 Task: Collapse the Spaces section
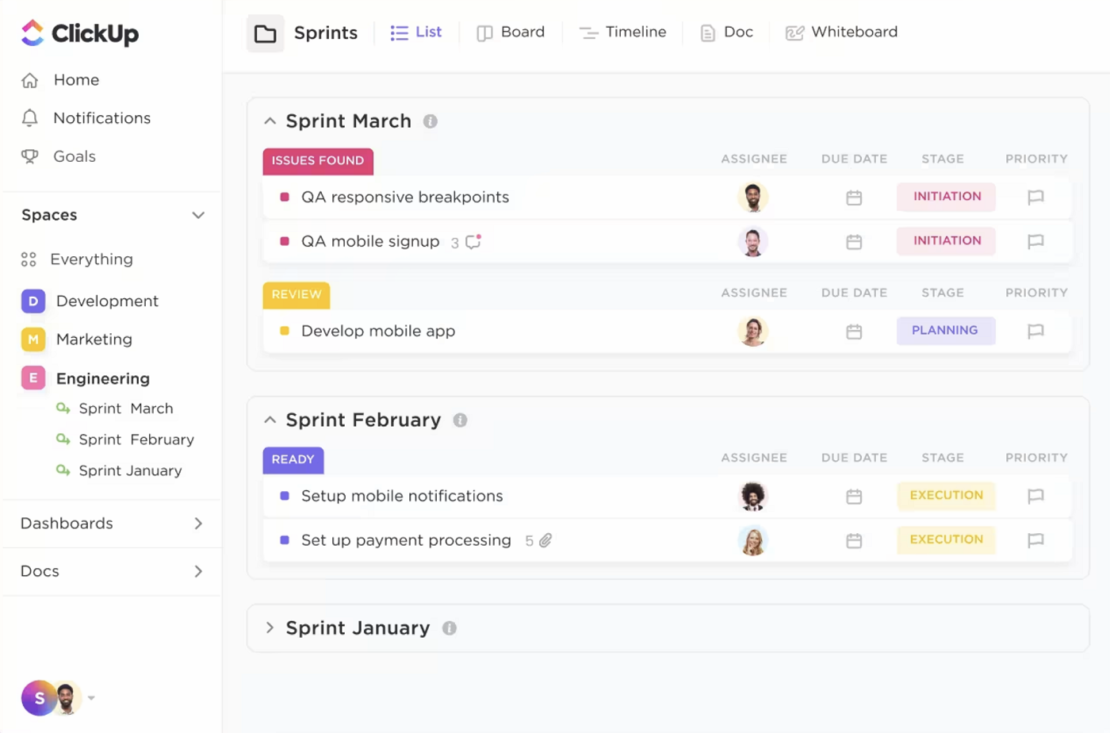click(x=197, y=215)
